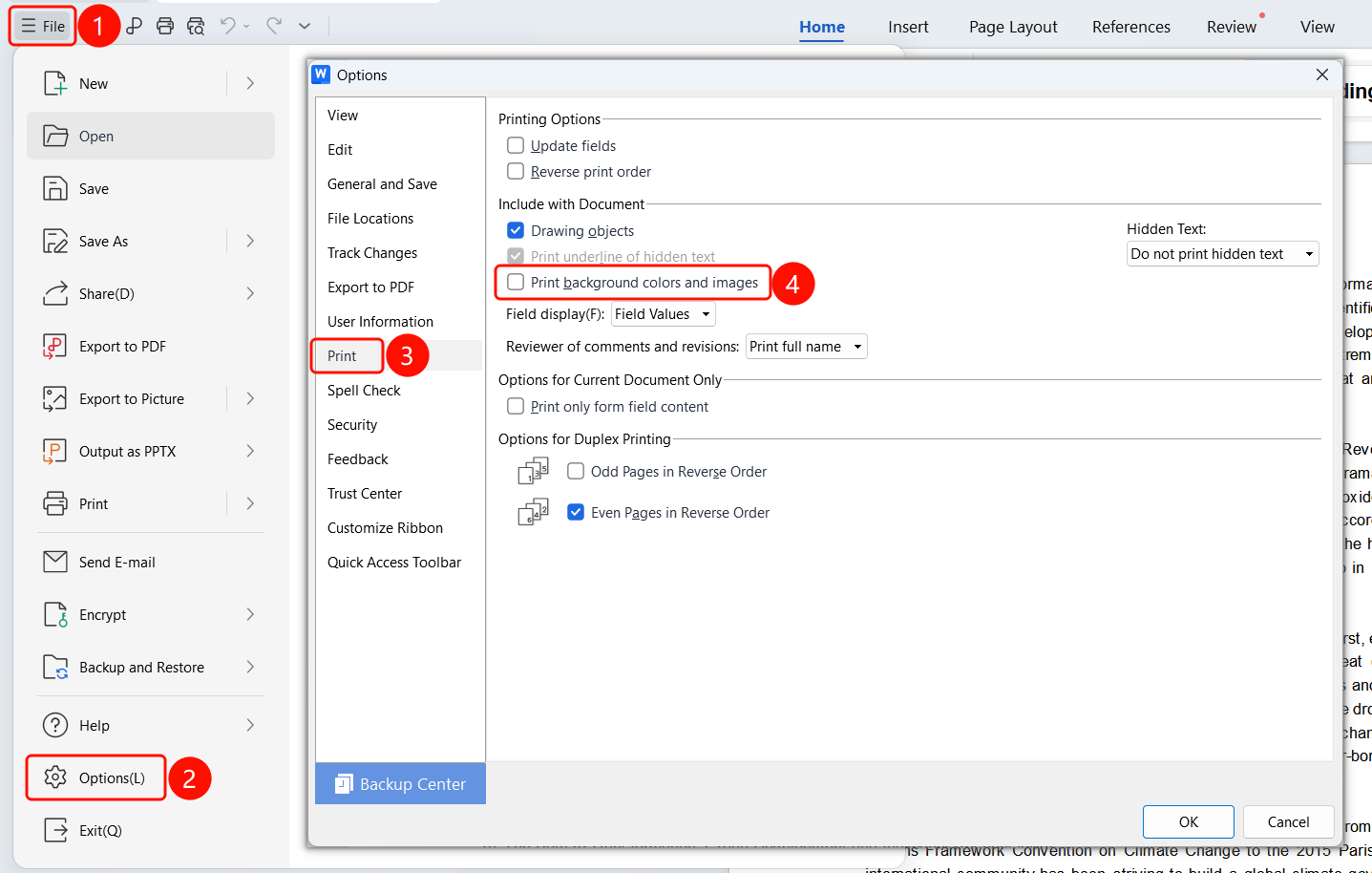Open Backup and Restore in File menu
The width and height of the screenshot is (1372, 873).
(151, 668)
